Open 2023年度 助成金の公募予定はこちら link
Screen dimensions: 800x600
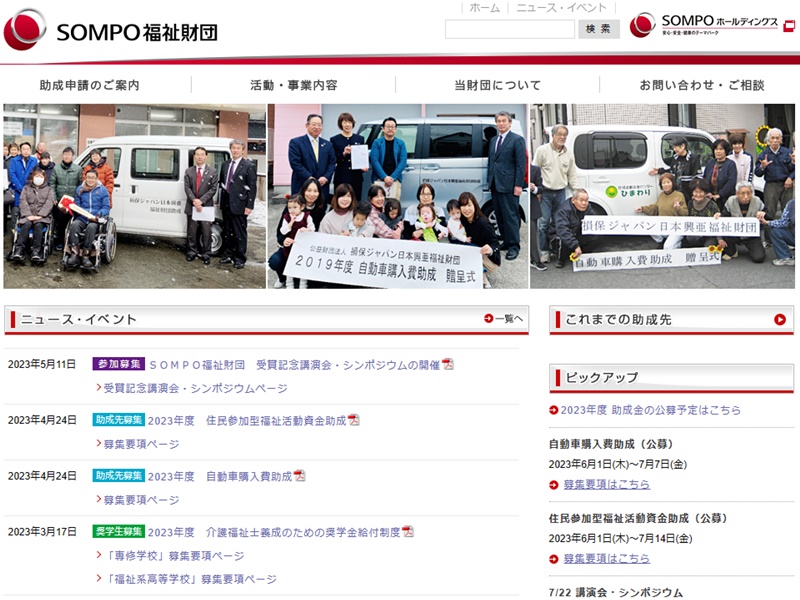[651, 410]
